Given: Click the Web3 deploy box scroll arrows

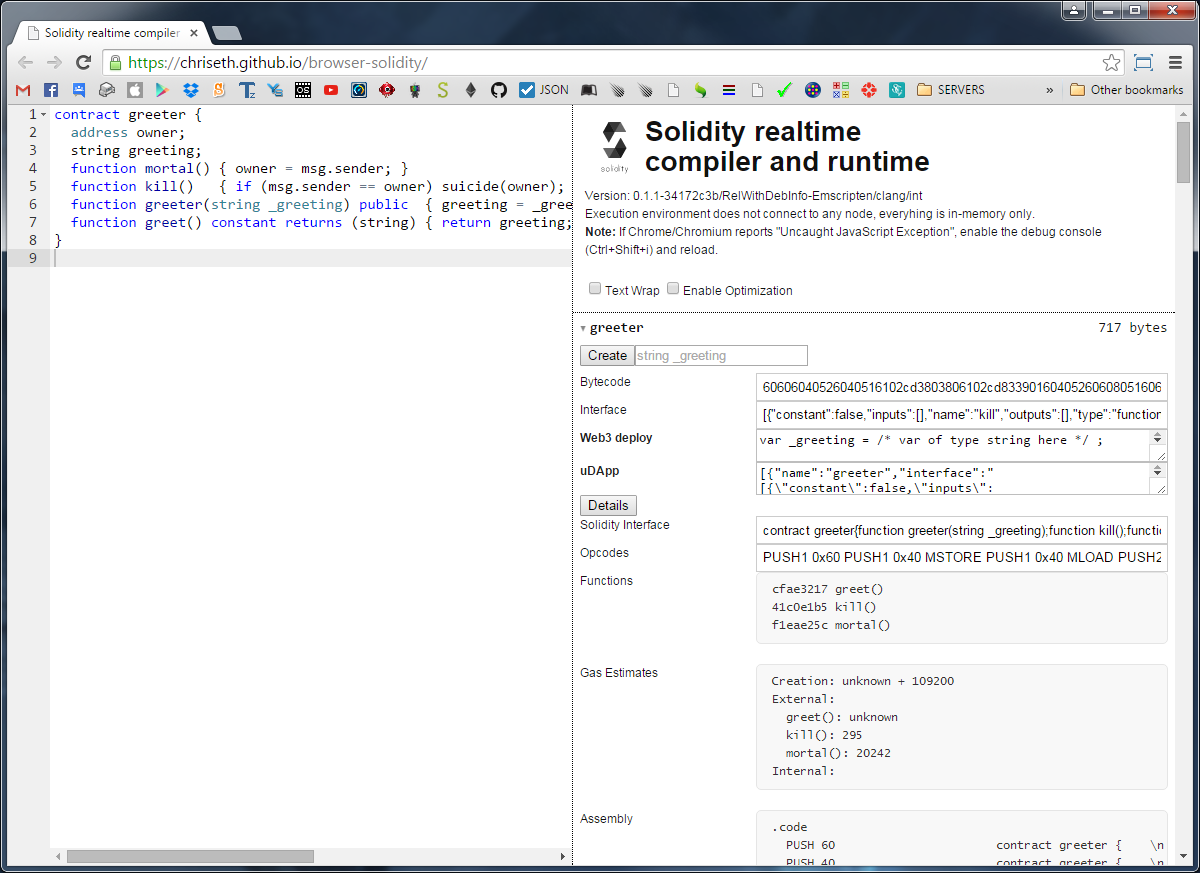Looking at the screenshot, I should (1159, 438).
